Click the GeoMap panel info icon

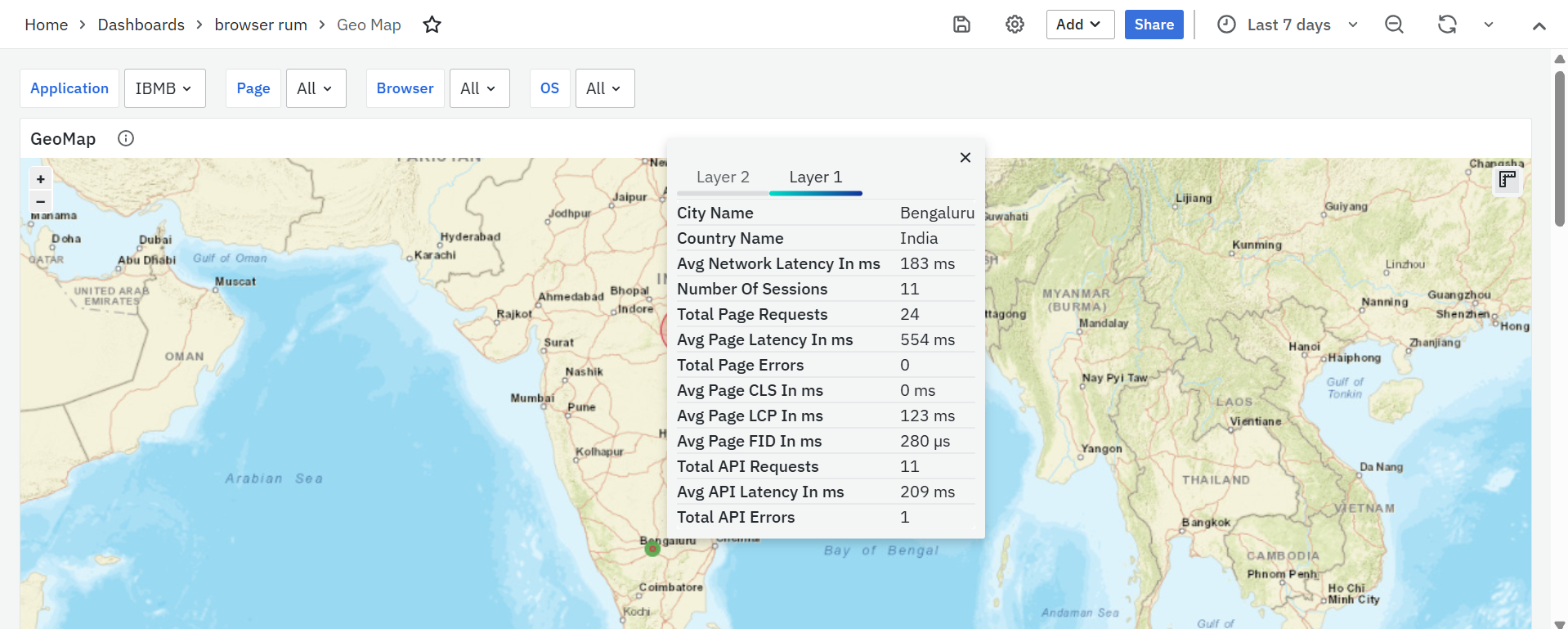point(126,138)
